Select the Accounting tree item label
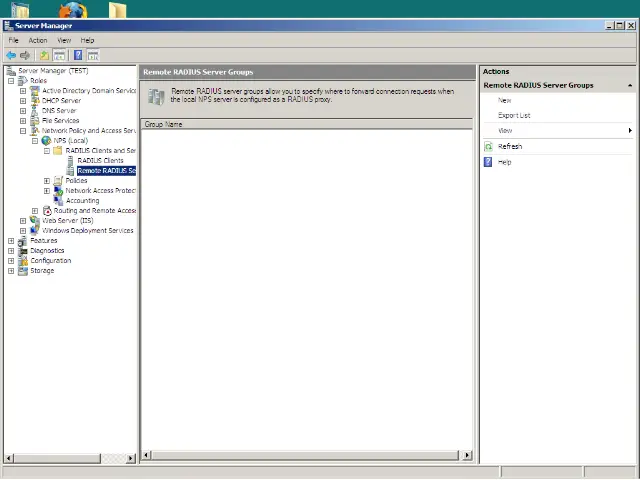Screen dimensions: 640x480 point(82,200)
